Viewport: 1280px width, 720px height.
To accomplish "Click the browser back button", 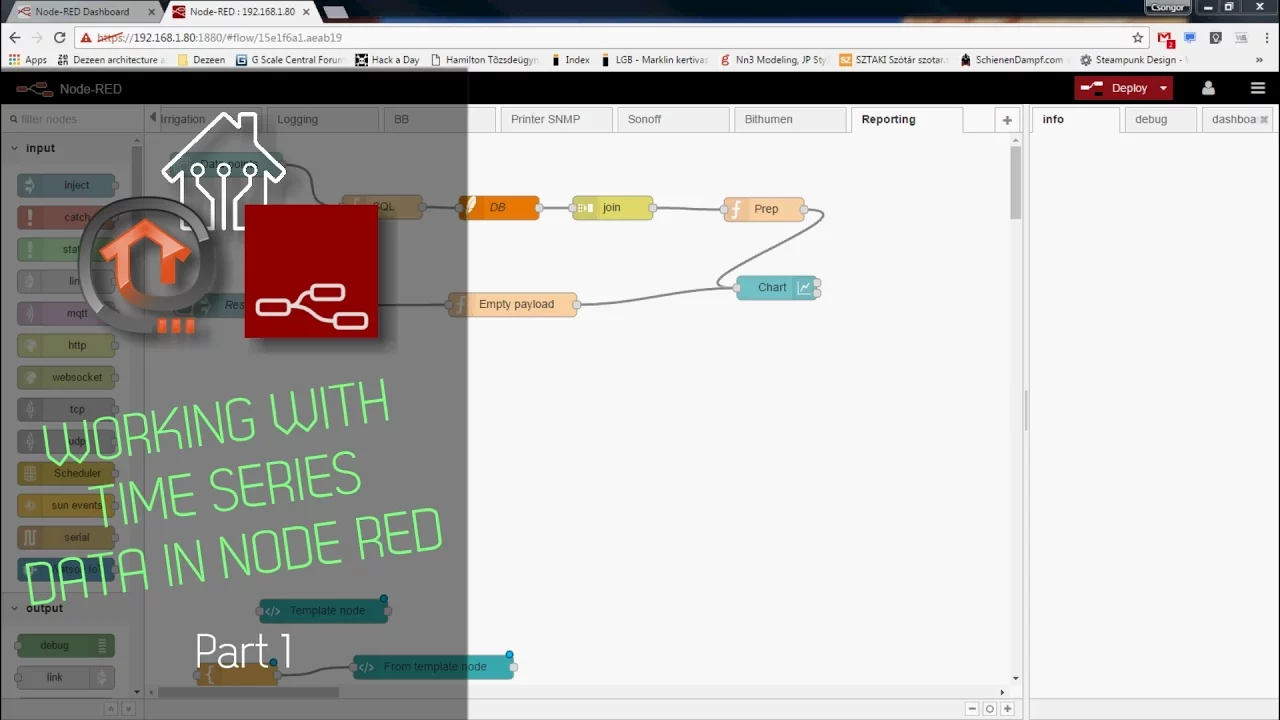I will (15, 38).
